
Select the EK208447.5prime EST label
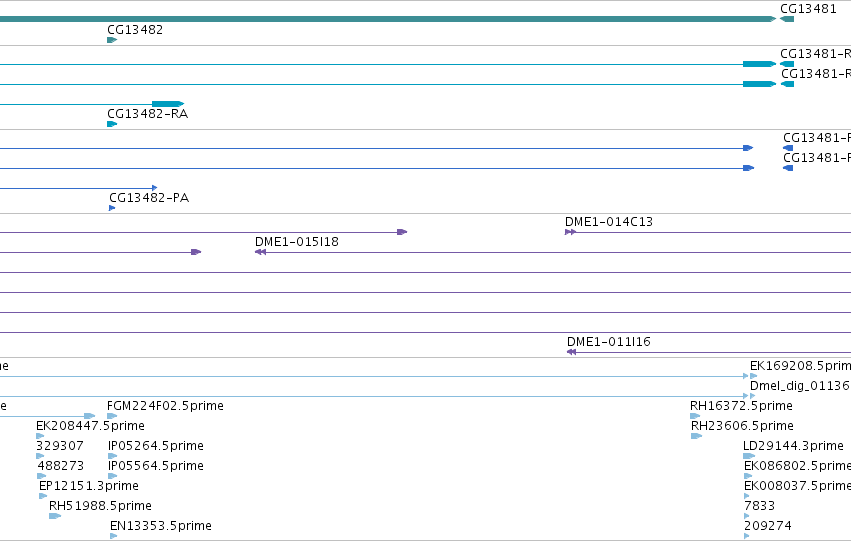click(90, 426)
